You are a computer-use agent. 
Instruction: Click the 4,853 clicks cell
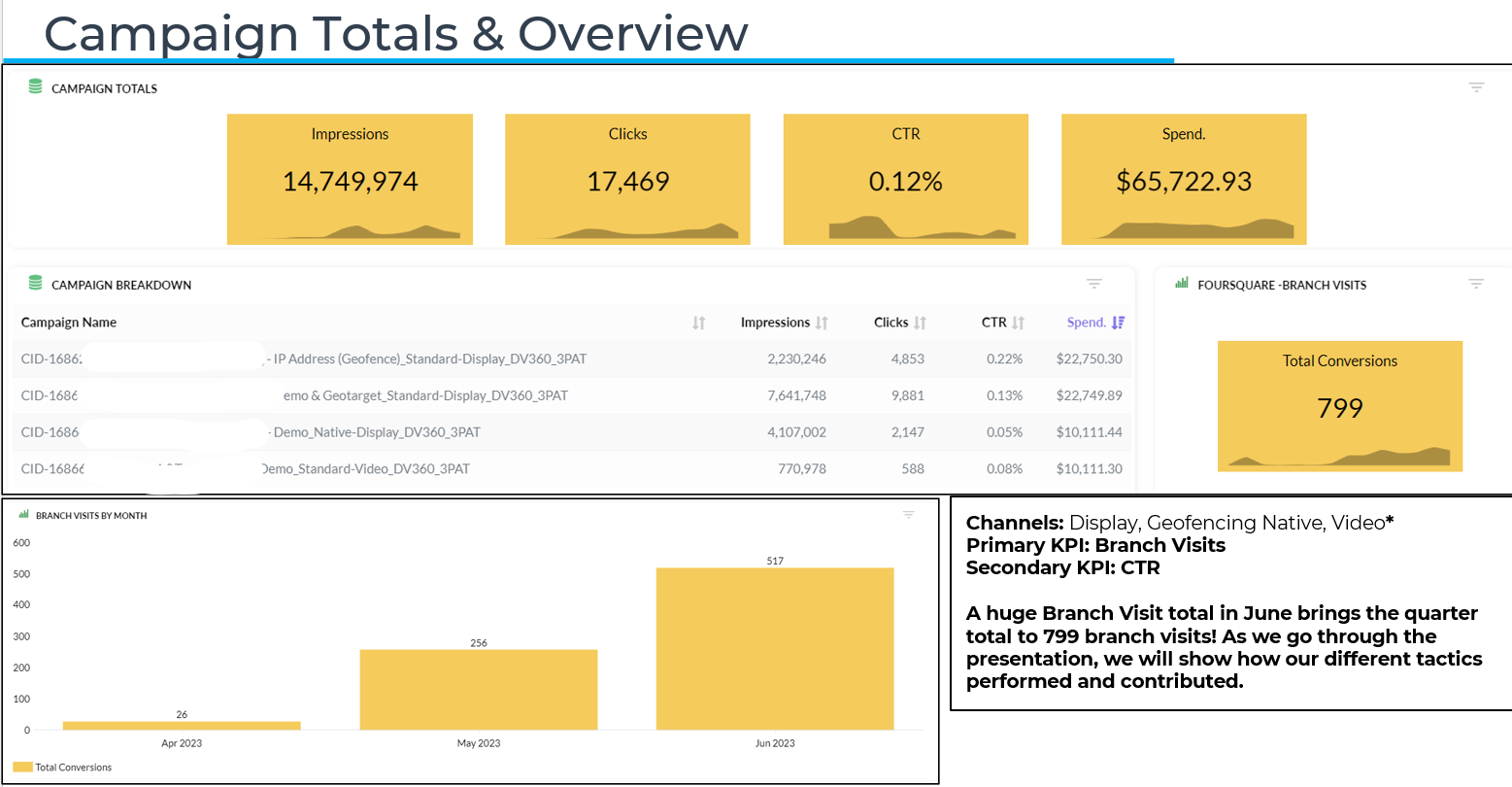(x=908, y=359)
